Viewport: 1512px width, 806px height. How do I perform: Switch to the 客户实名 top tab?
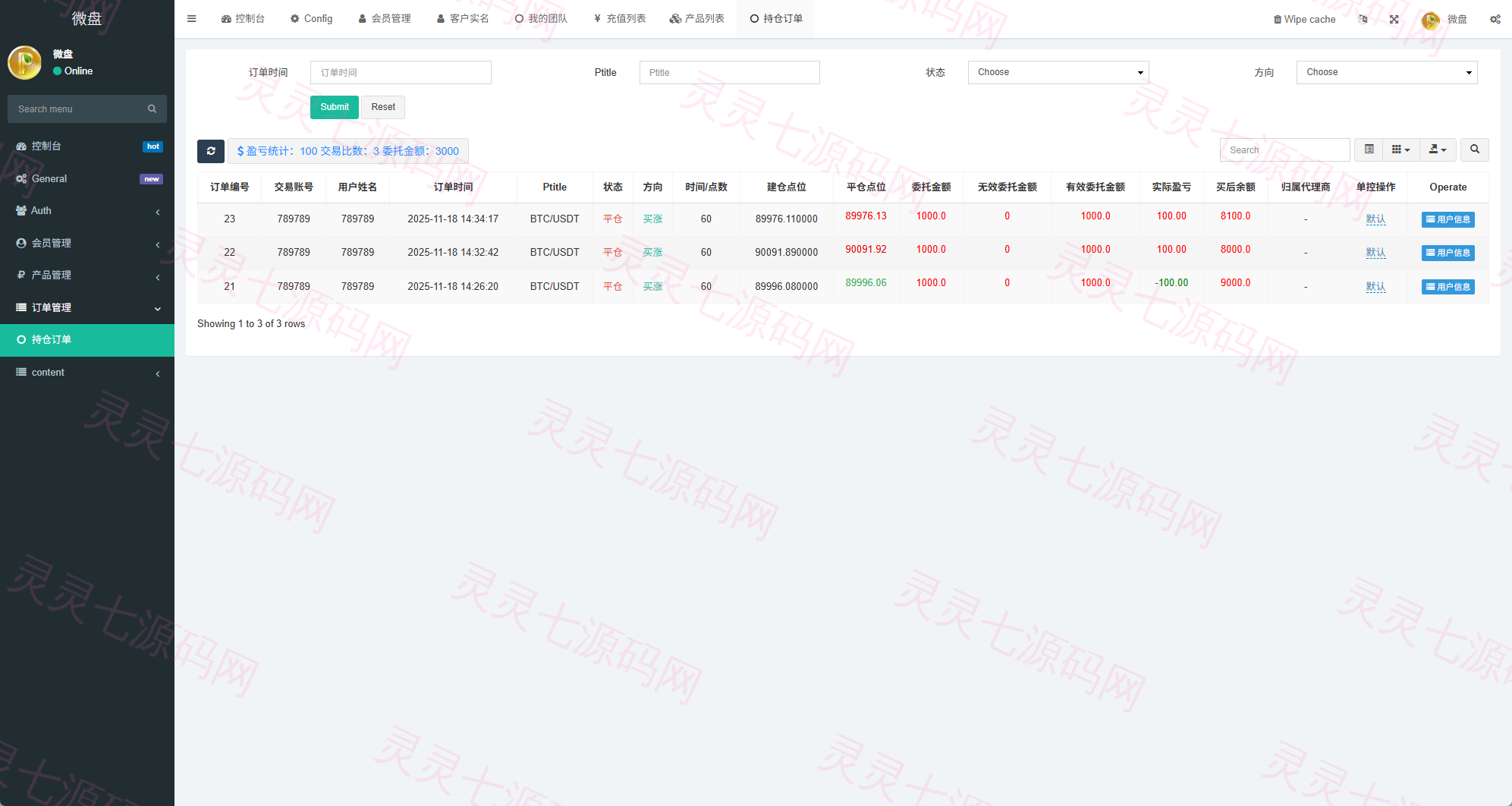[463, 19]
